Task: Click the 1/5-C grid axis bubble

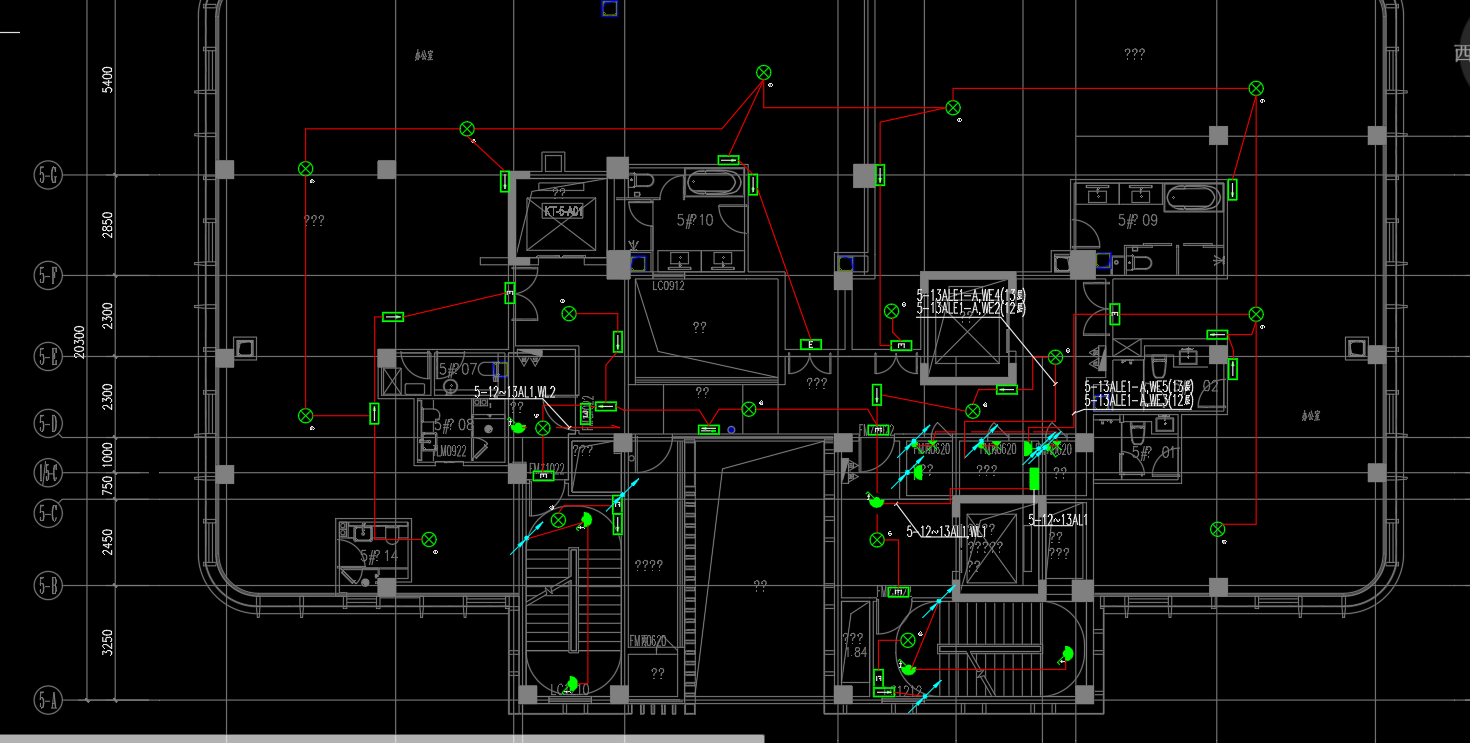Action: pos(48,471)
